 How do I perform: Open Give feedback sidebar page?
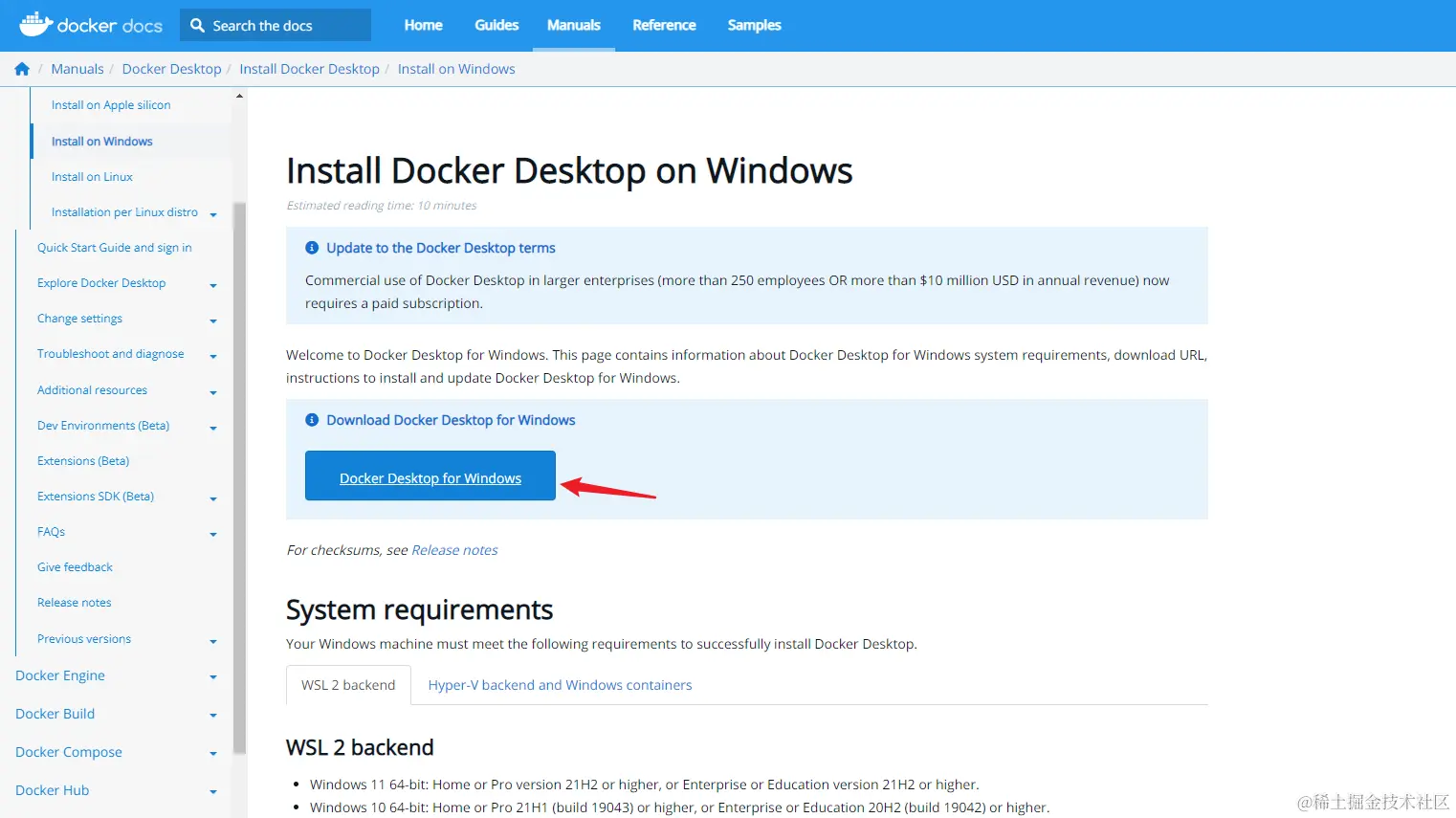pos(75,567)
